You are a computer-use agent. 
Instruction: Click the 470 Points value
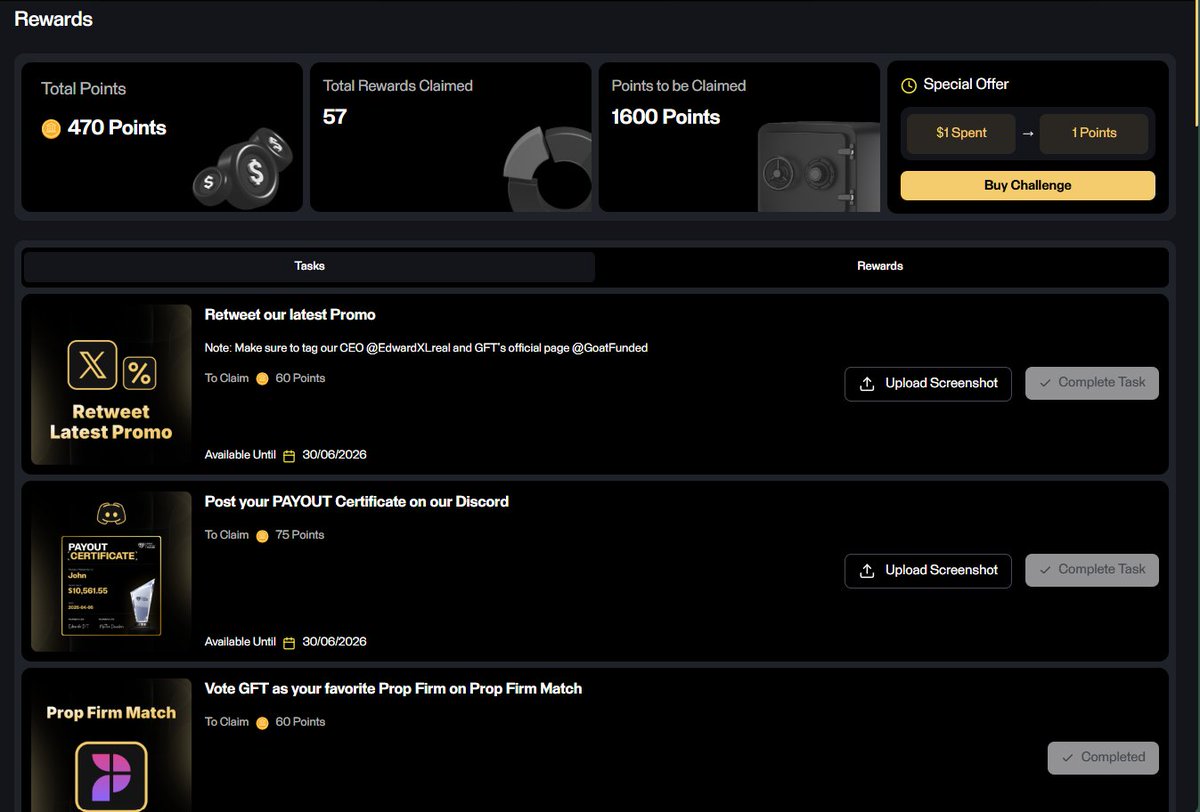(x=117, y=129)
